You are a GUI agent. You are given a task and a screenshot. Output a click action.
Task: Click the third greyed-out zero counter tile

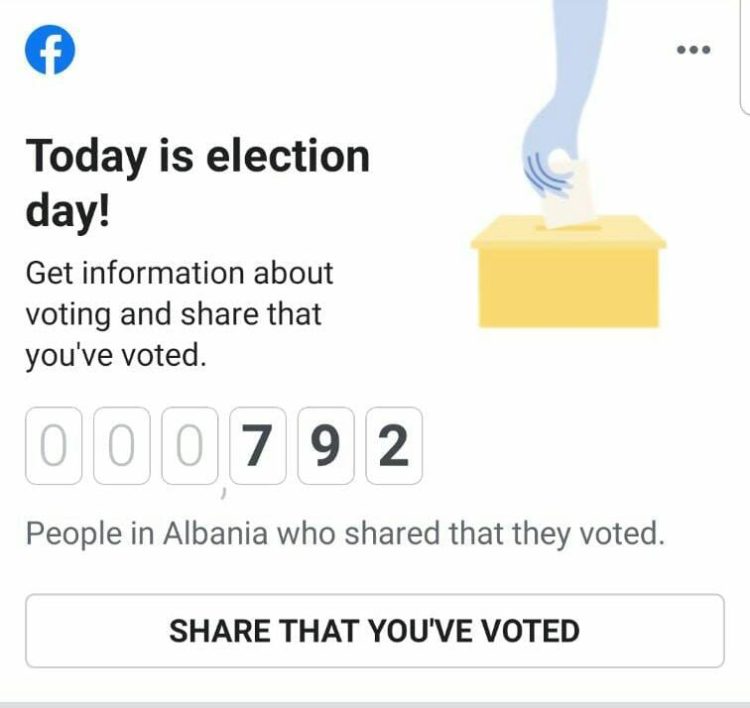coord(190,446)
